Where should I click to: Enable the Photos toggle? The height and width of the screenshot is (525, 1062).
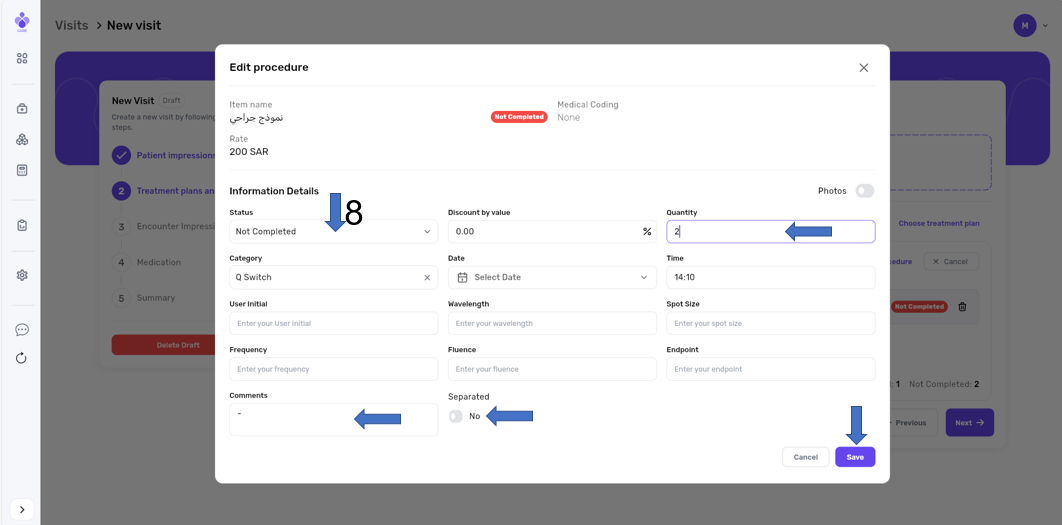click(x=864, y=191)
